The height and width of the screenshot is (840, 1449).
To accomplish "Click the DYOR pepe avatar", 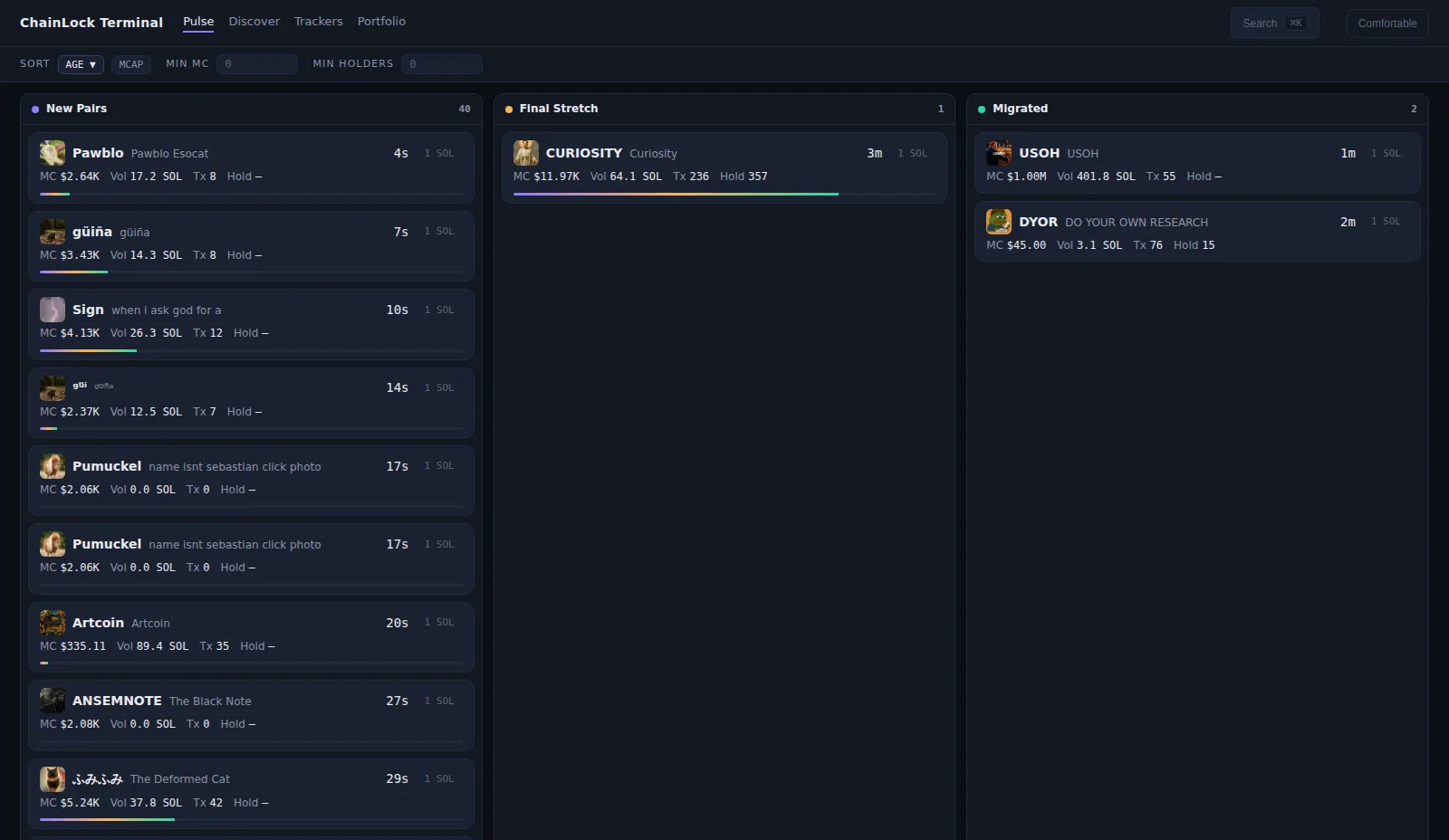I will [x=999, y=222].
